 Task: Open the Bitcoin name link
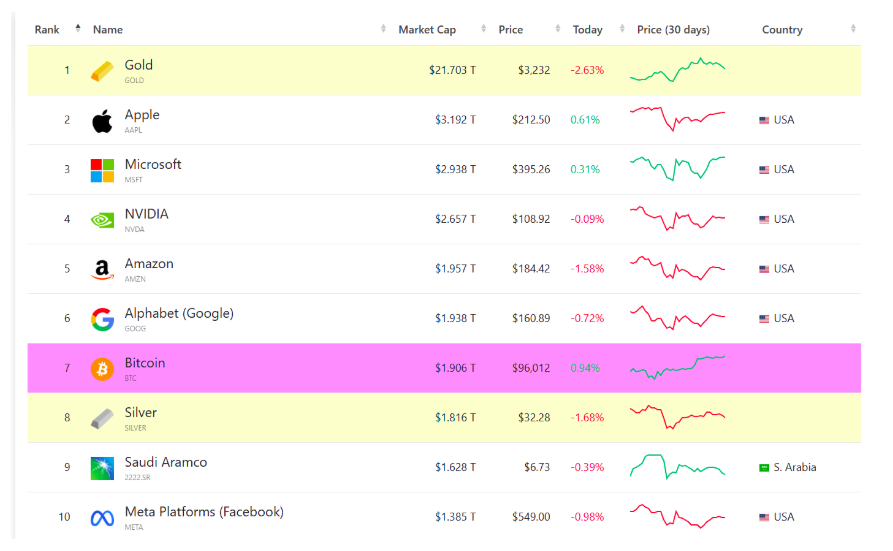click(145, 362)
